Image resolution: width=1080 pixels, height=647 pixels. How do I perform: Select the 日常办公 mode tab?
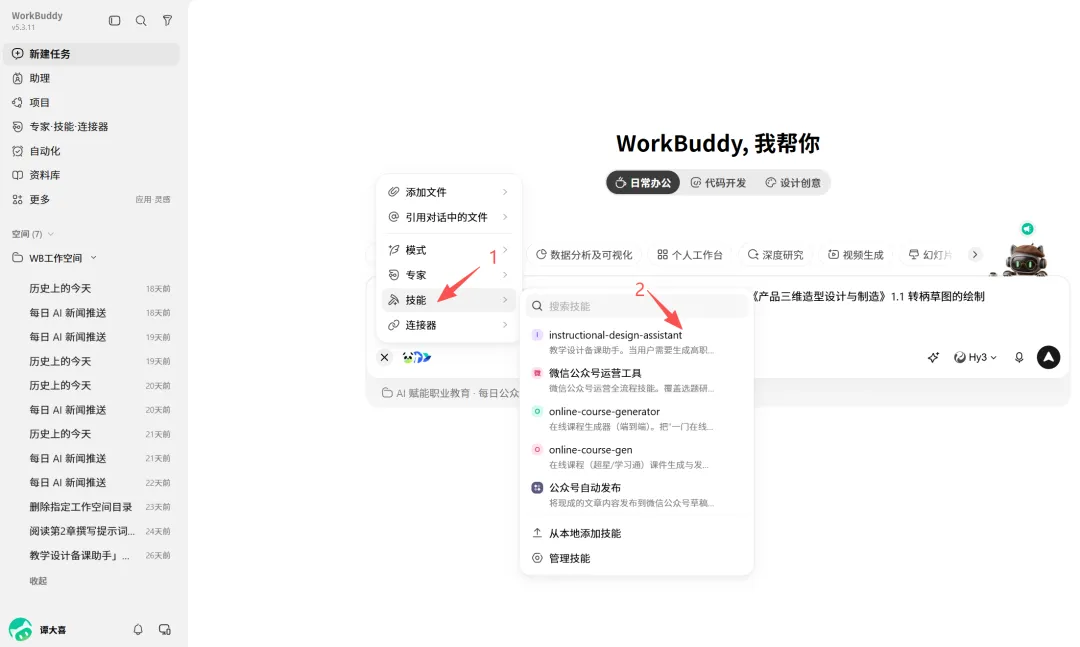point(643,183)
